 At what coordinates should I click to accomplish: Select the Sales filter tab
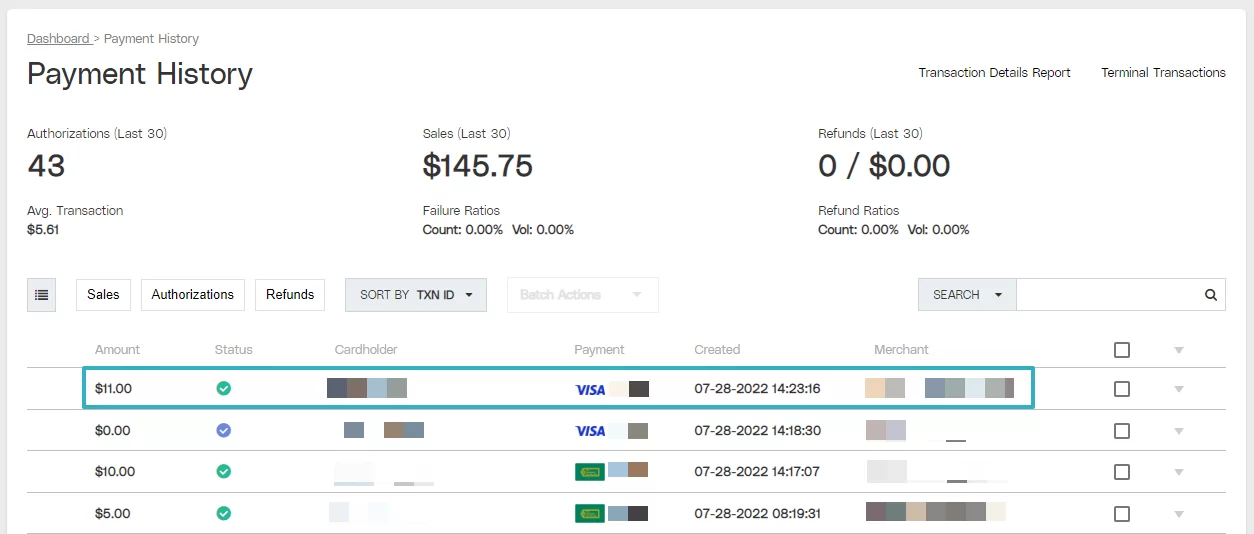coord(103,295)
